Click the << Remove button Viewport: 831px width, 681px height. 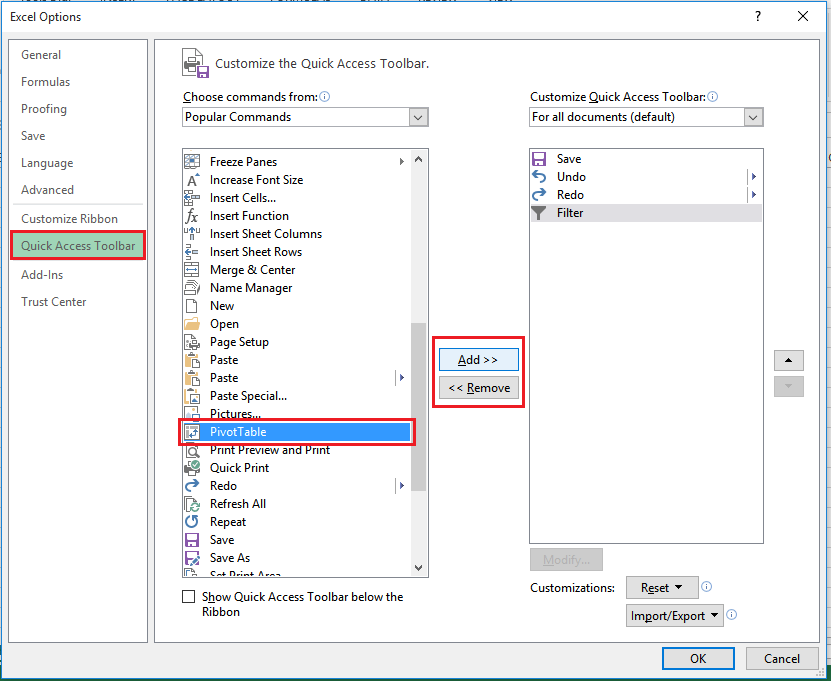[x=479, y=388]
